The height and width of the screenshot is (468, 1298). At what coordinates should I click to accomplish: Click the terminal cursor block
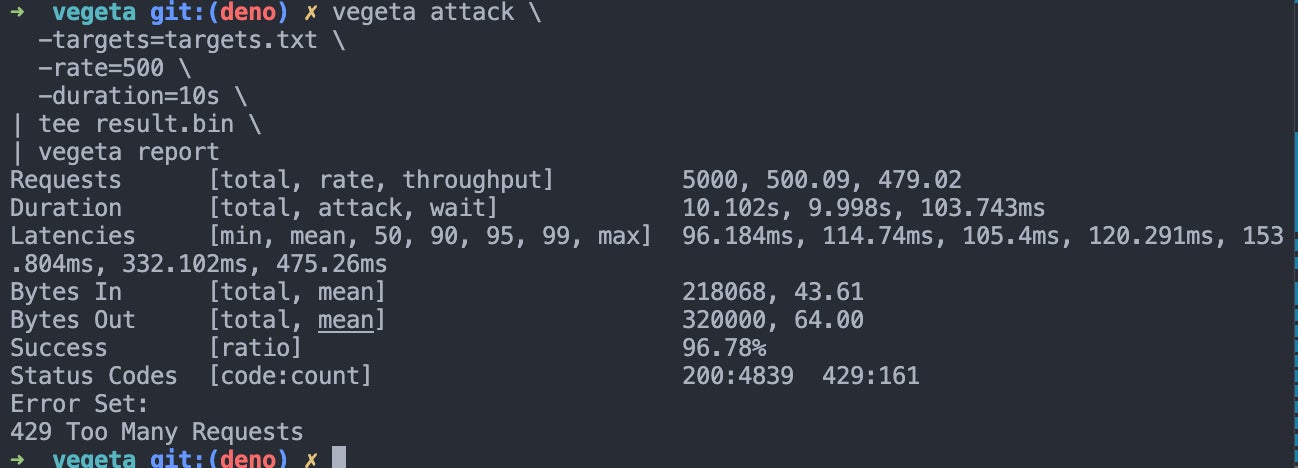[x=338, y=459]
